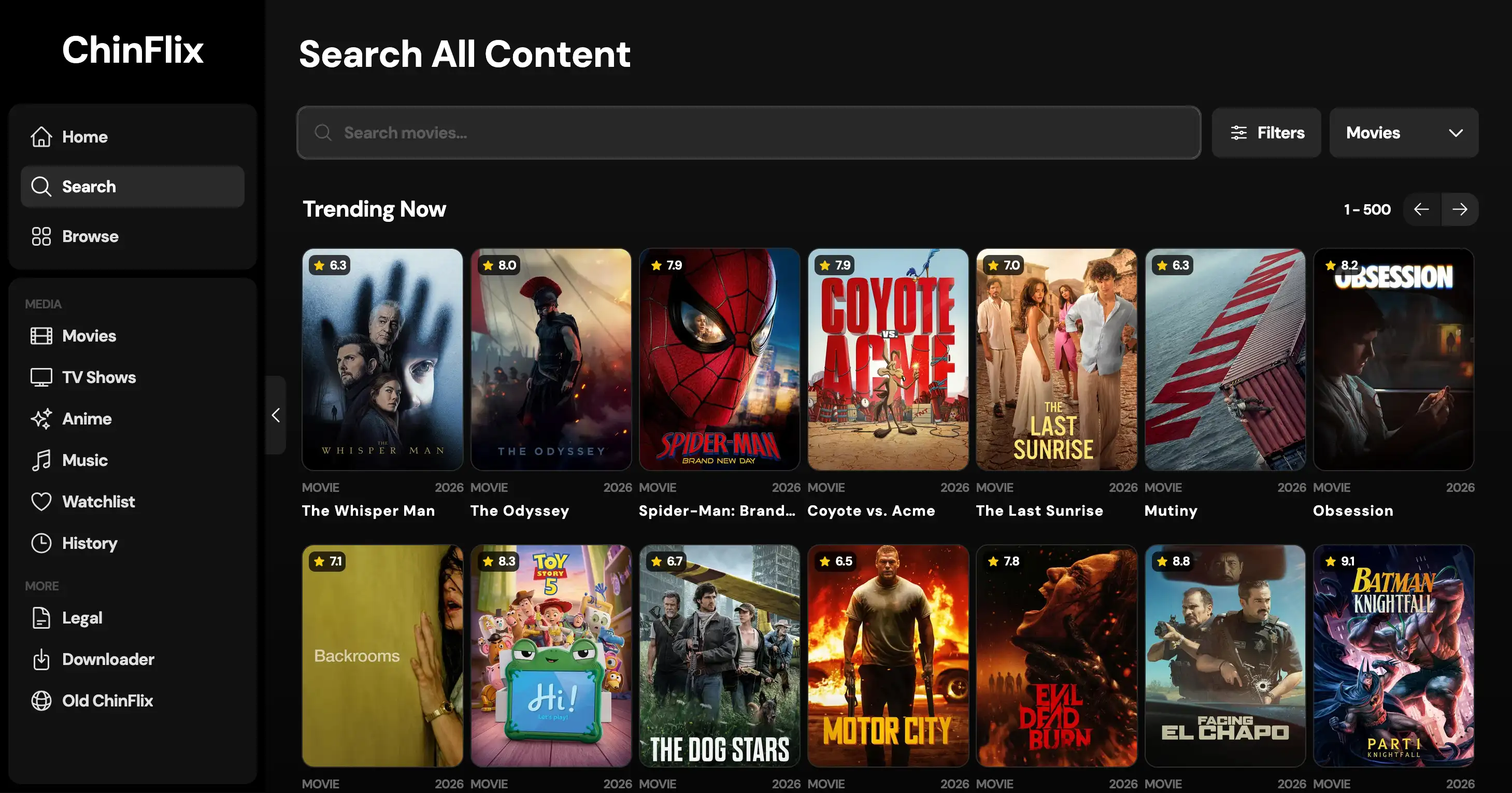Visit the Old ChinFlix link
The width and height of the screenshot is (1512, 793).
tap(133, 701)
